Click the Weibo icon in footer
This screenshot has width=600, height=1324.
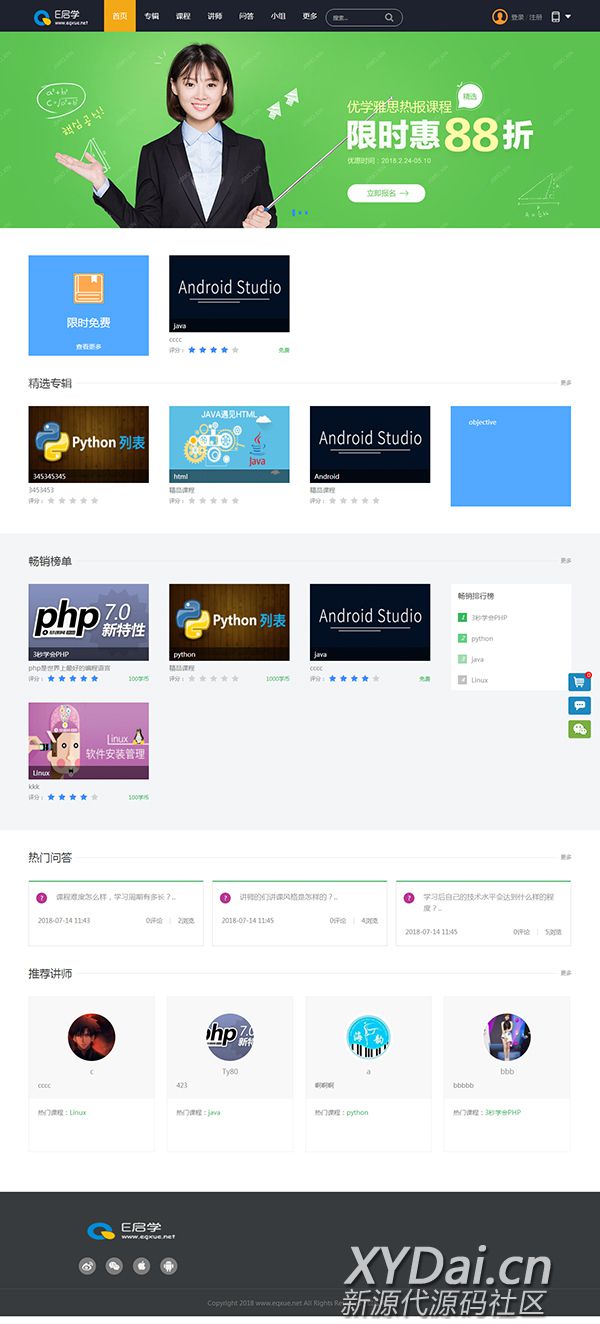pos(87,1266)
